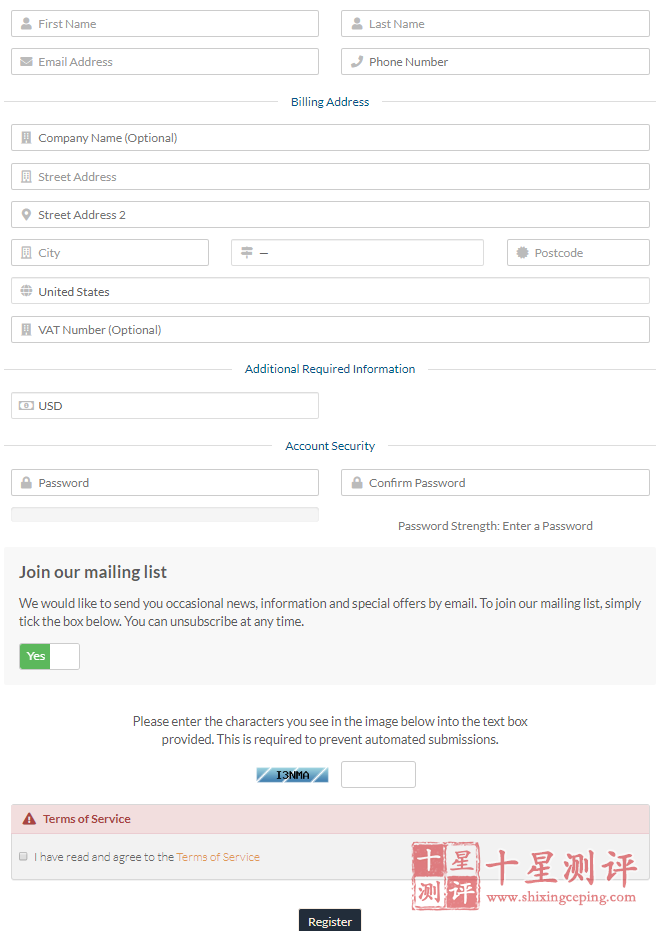
Task: Click the globe icon next to United States
Action: 26,291
